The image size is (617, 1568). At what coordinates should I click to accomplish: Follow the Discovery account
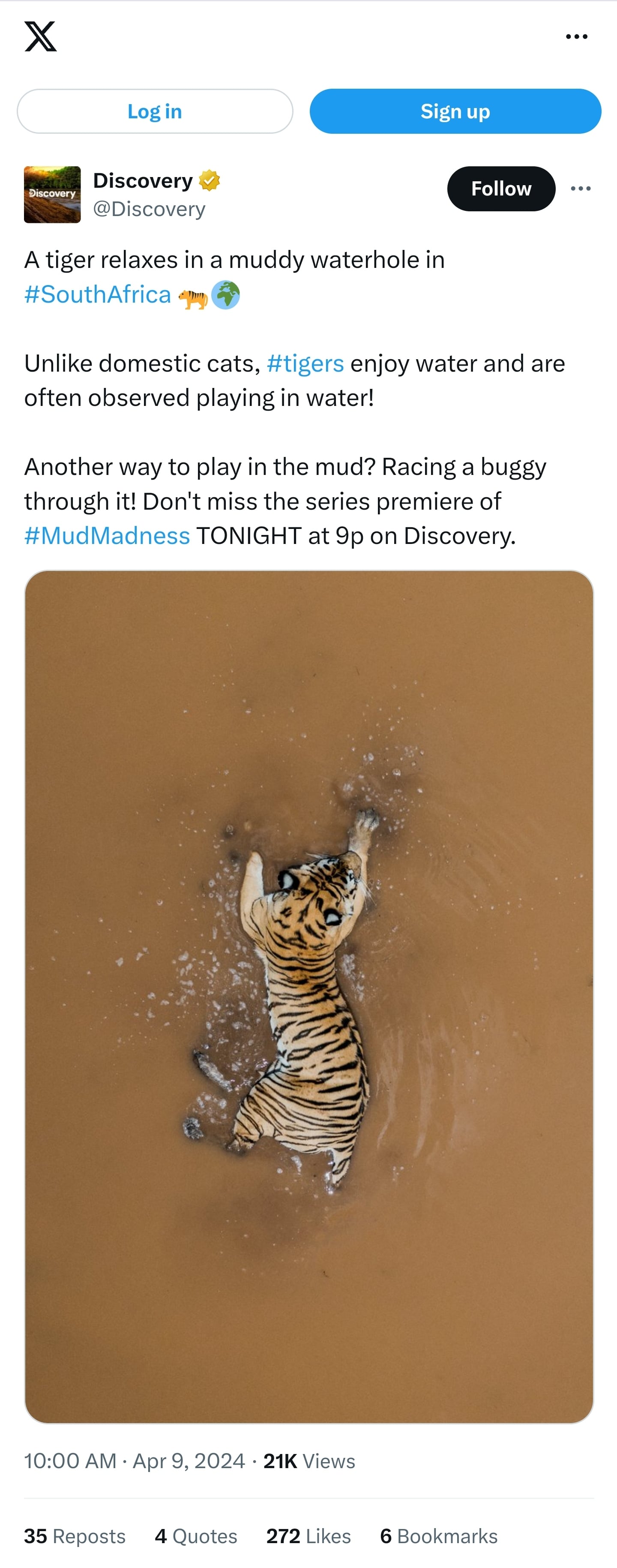tap(501, 189)
